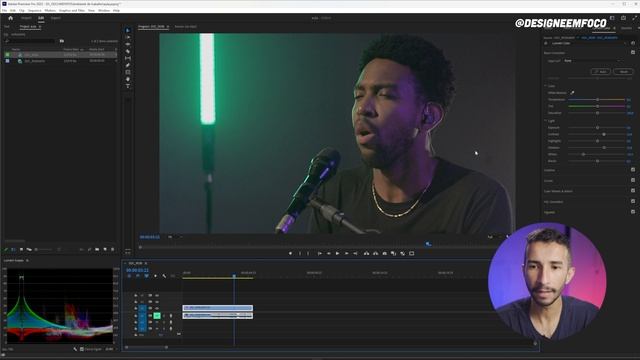Click Step Back one frame in the Program Monitor
This screenshot has height=360, width=640.
[x=329, y=253]
